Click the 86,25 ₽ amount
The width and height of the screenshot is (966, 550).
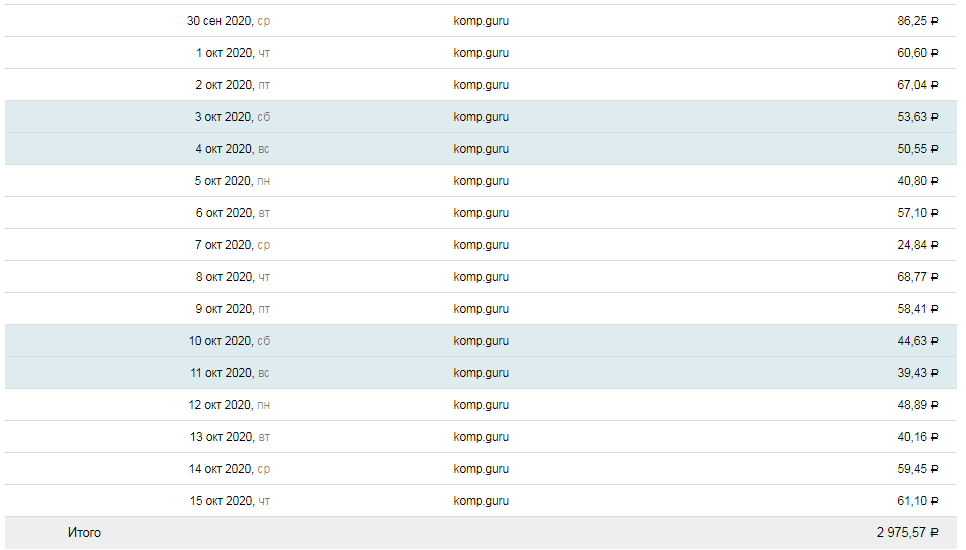click(918, 21)
